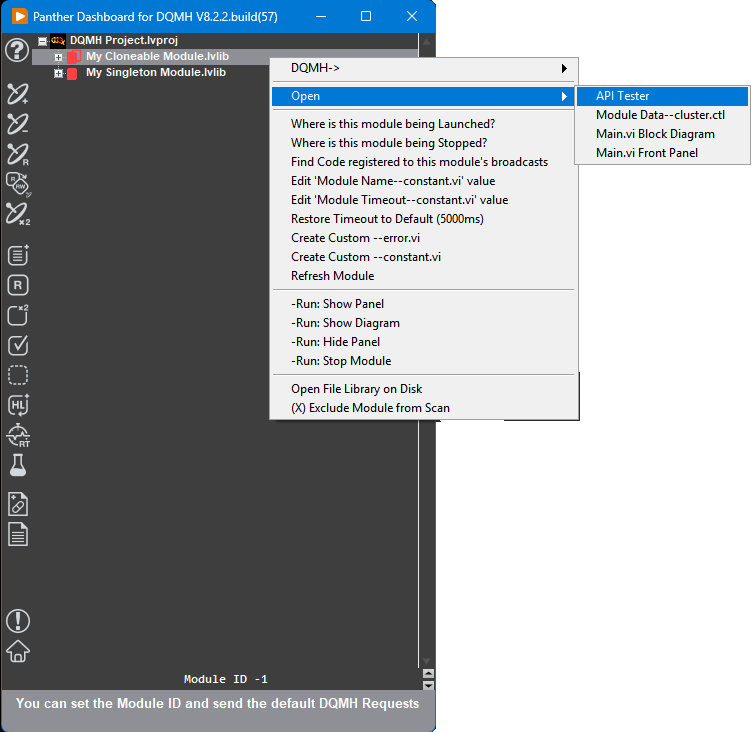Viewport: 752px width, 732px height.
Task: Click the RT module sidebar icon
Action: (x=18, y=435)
